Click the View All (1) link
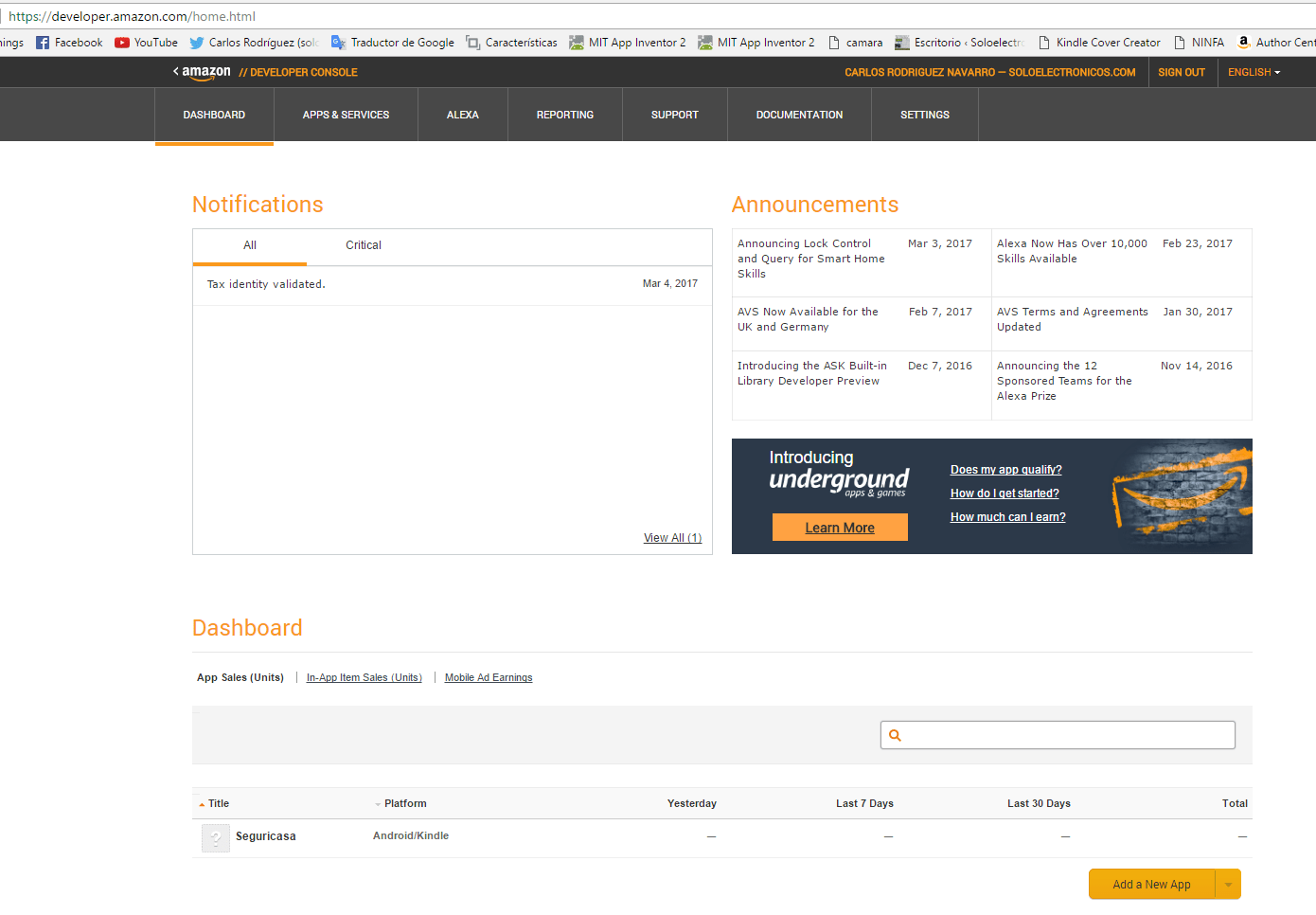Screen dimensions: 1316x915 coord(672,538)
